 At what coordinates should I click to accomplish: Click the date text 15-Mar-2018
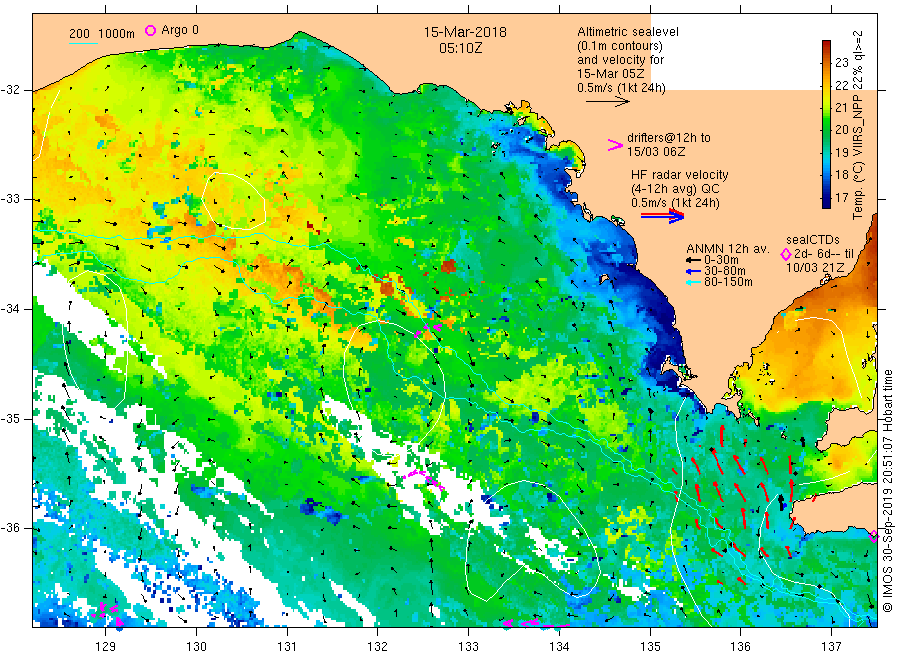[465, 32]
